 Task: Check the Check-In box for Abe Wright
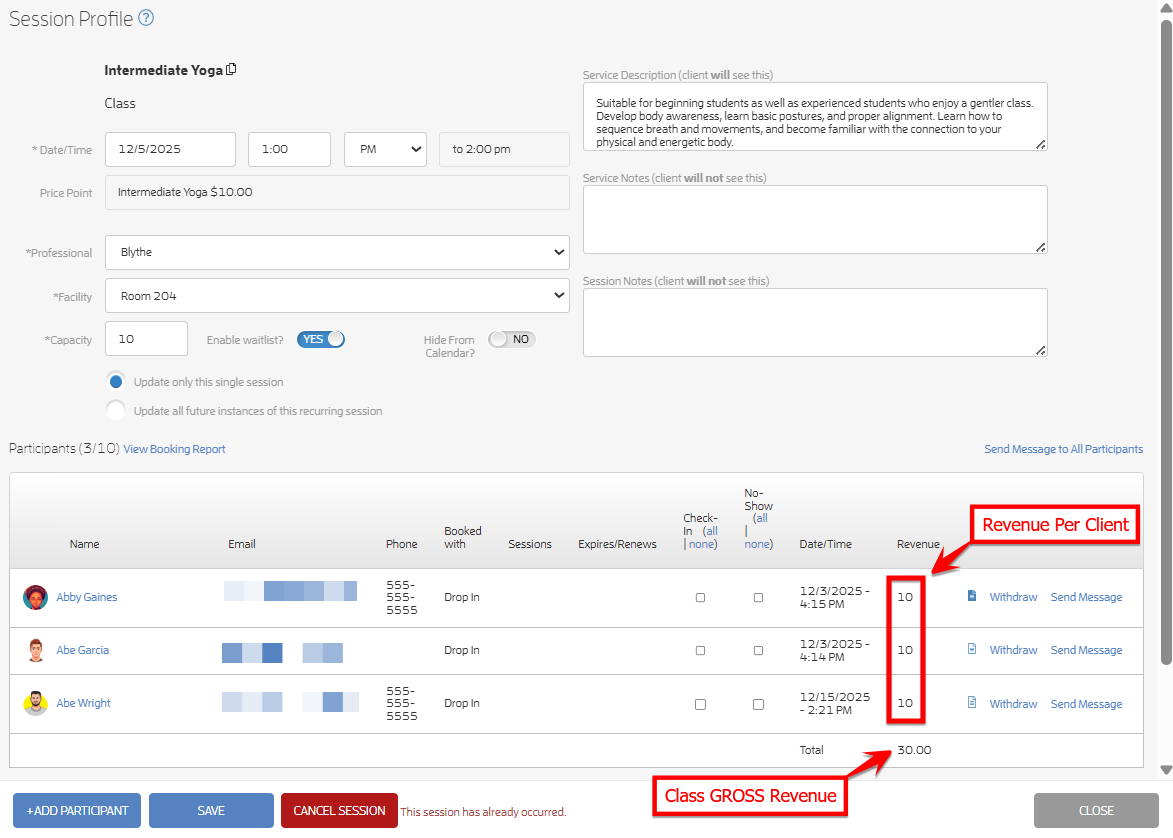[x=700, y=704]
